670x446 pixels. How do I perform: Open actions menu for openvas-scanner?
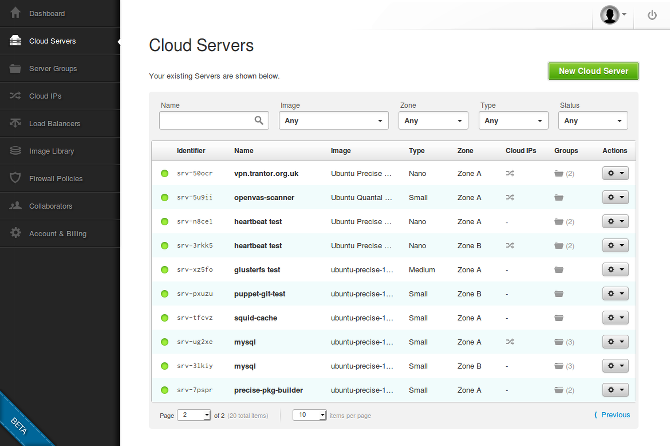pyautogui.click(x=615, y=197)
